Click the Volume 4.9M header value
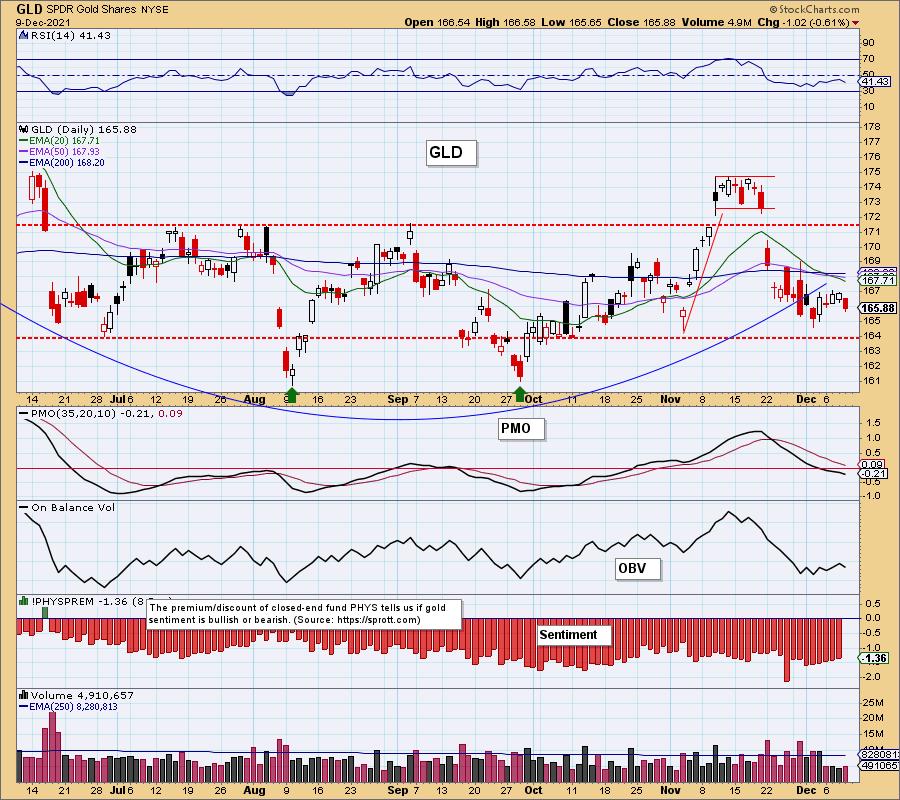The height and width of the screenshot is (800, 900). tap(716, 22)
